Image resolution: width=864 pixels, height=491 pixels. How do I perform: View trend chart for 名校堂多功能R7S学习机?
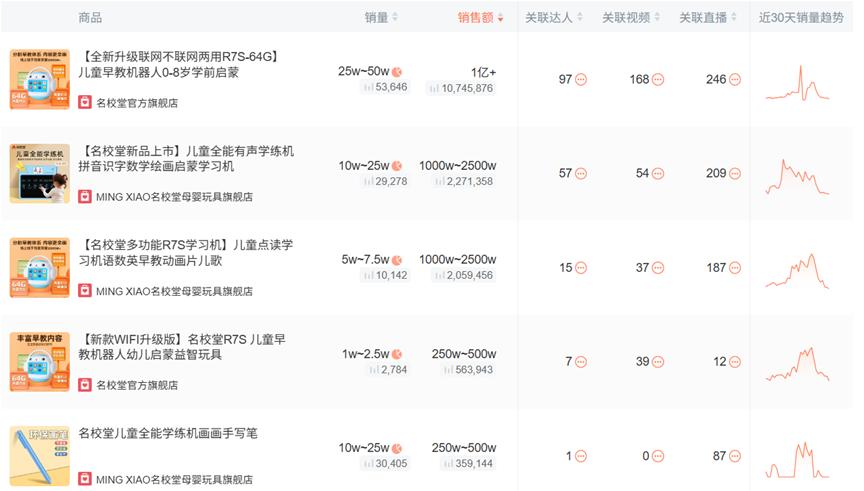(797, 271)
